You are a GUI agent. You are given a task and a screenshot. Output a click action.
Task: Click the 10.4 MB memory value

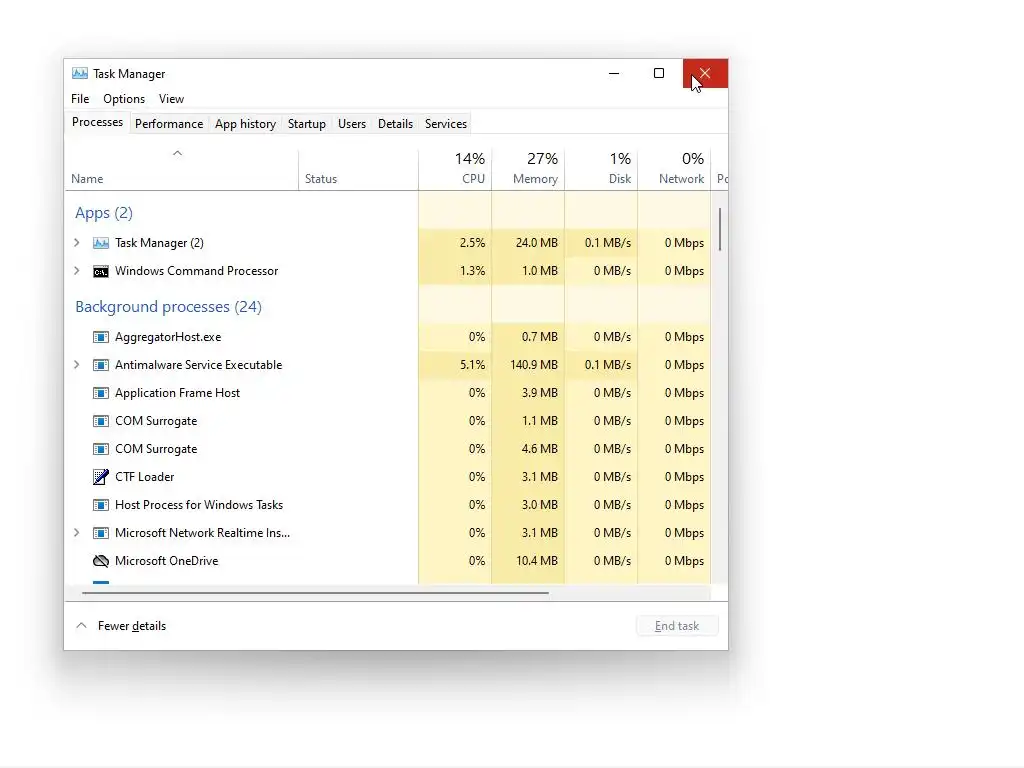coord(537,561)
